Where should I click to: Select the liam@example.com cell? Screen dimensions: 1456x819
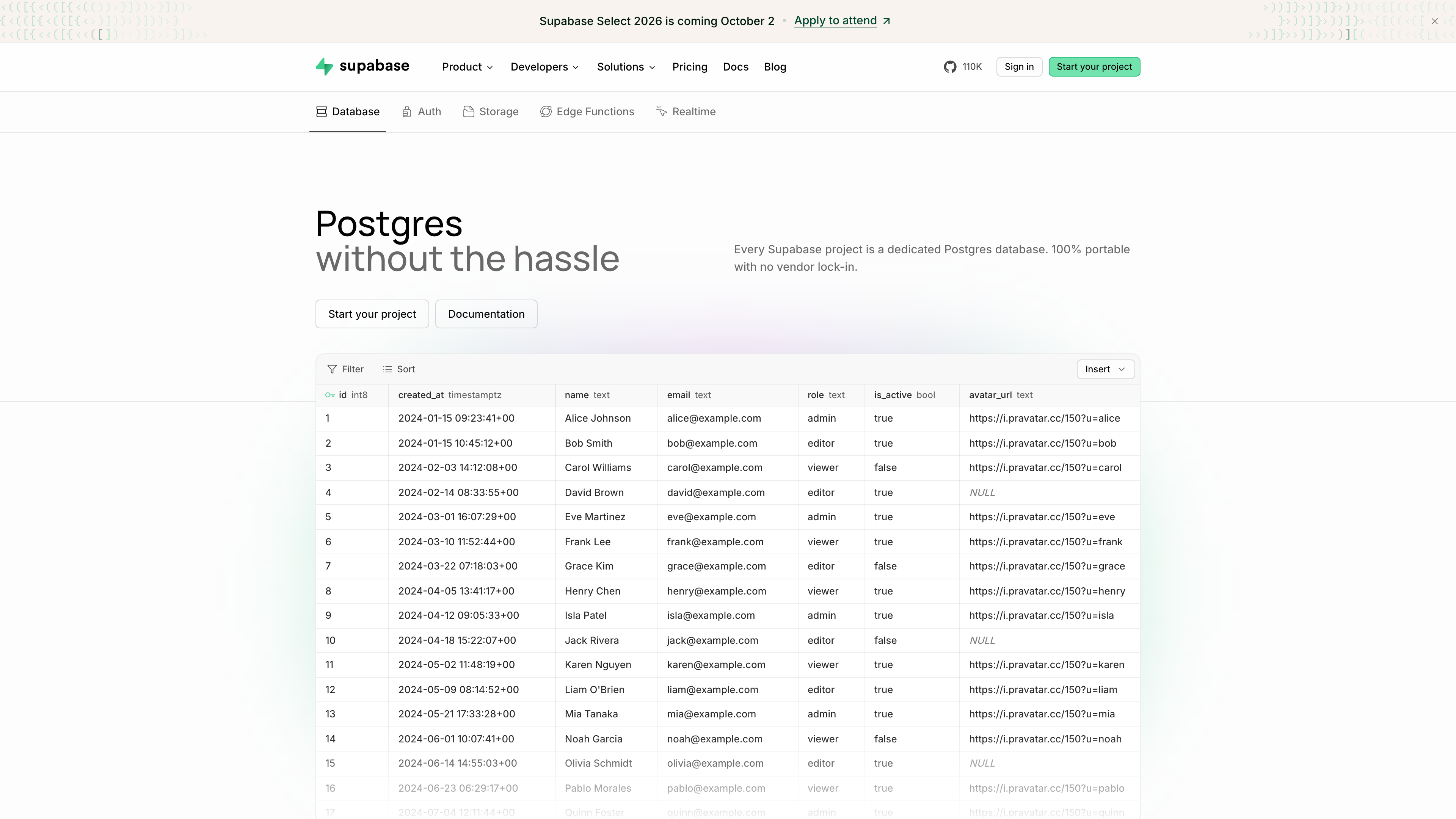[x=728, y=690]
